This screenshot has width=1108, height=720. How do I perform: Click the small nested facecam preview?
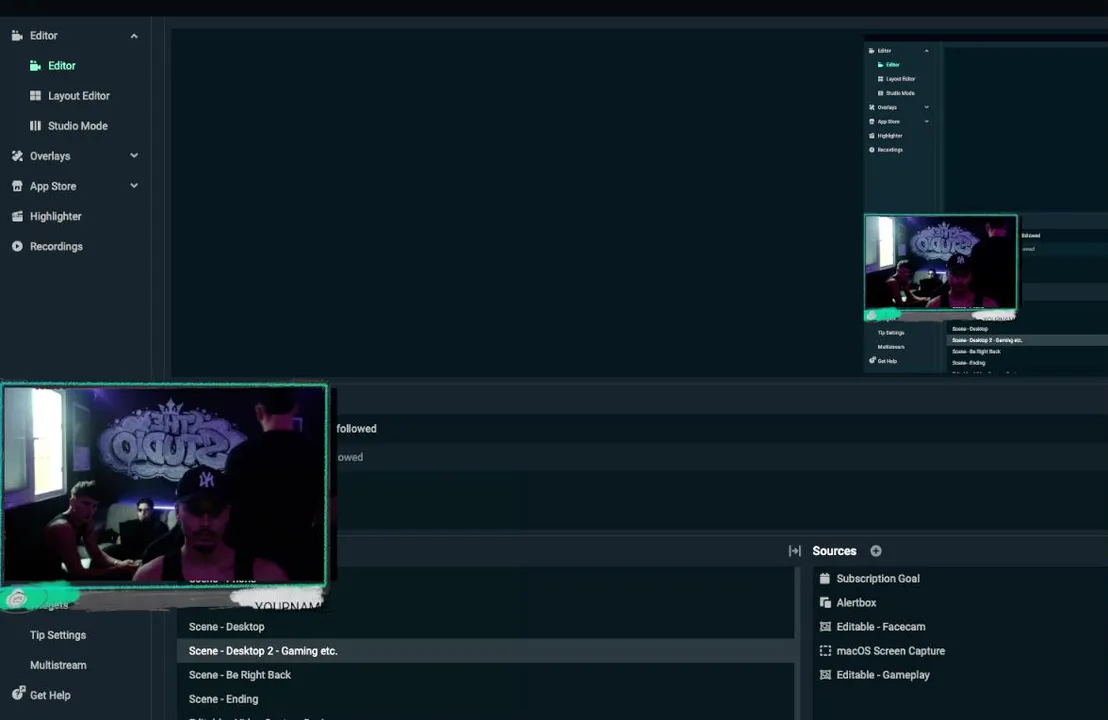pos(941,262)
